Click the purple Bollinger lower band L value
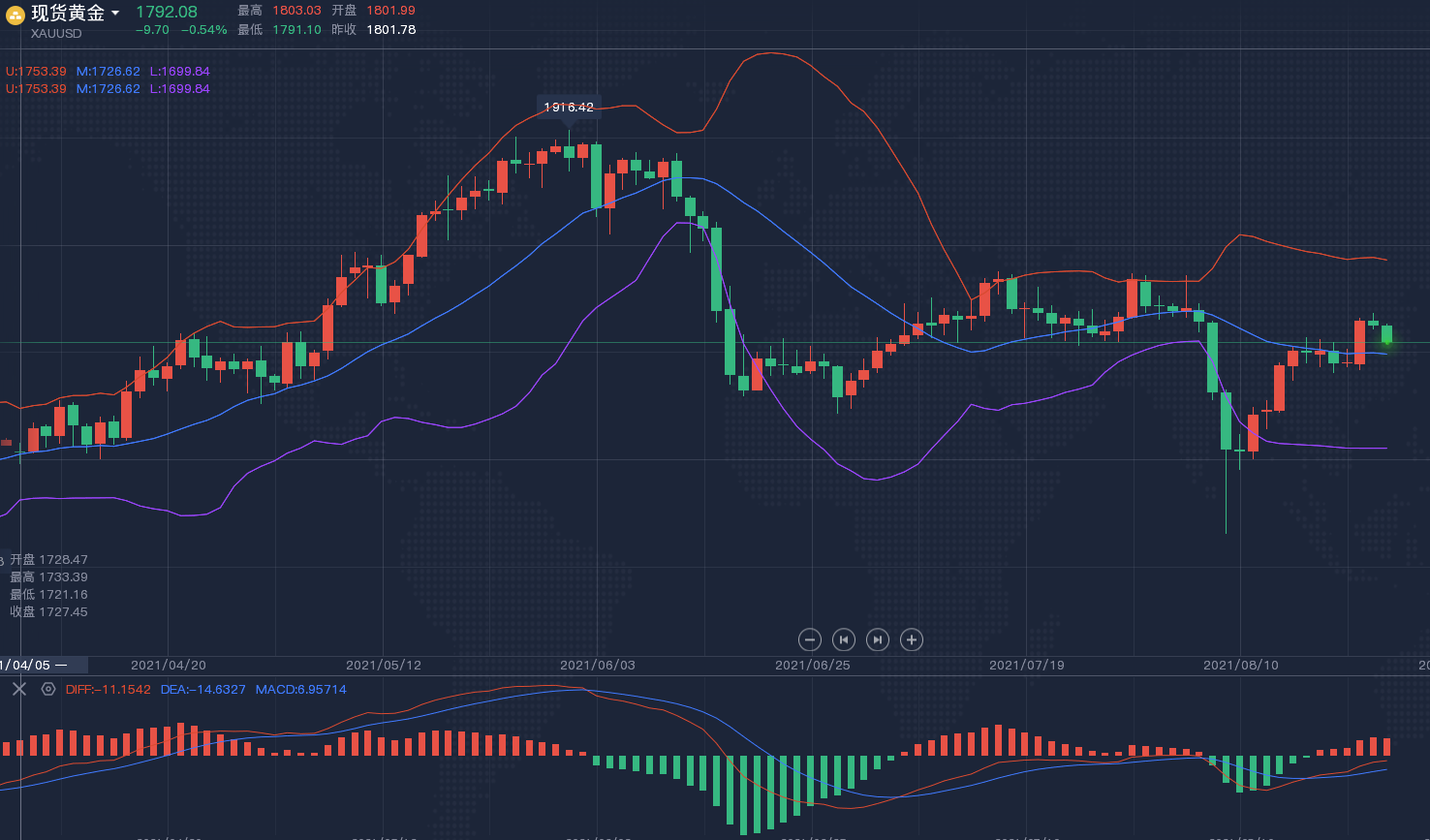 (179, 72)
